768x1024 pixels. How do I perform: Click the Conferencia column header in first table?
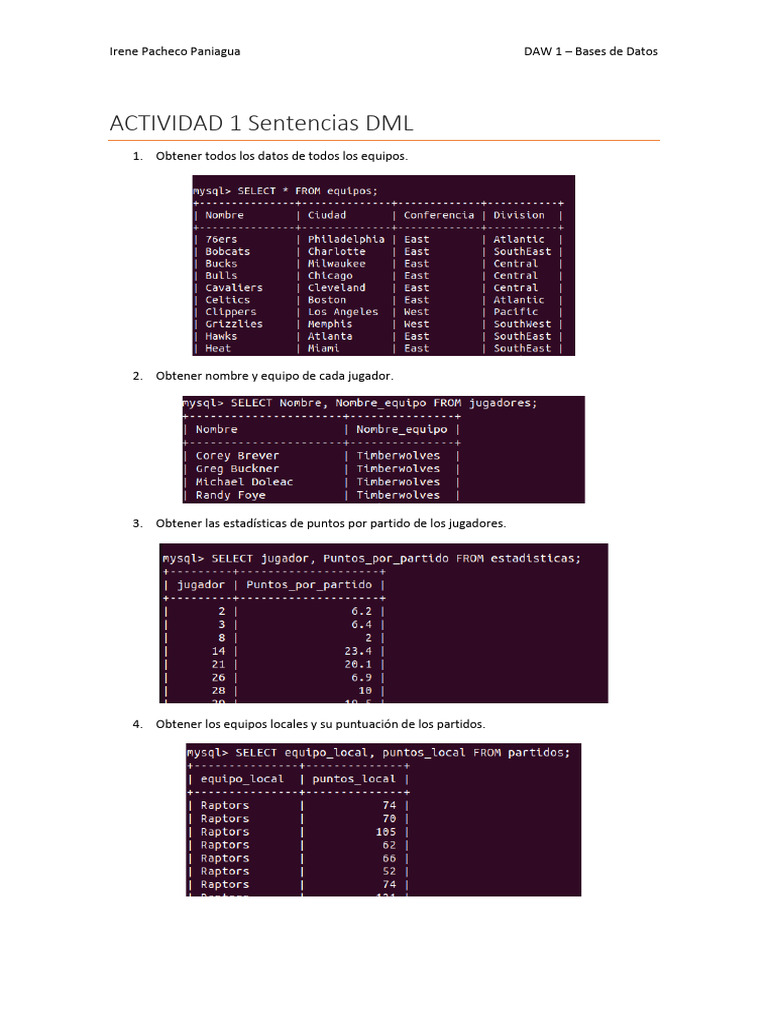click(439, 215)
